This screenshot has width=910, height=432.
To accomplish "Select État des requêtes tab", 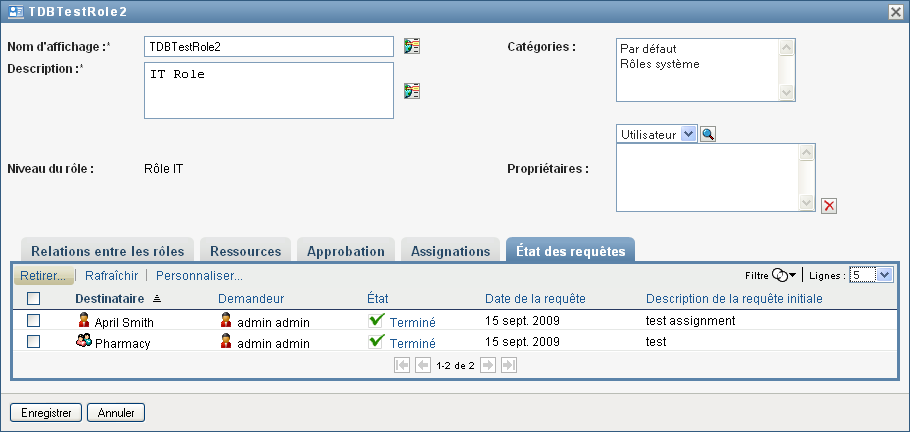I will click(570, 251).
